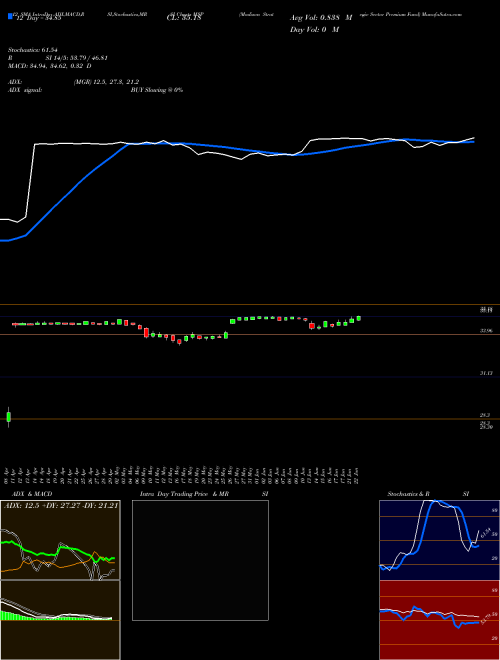This screenshot has height=660, width=500.
Task: Click the empty Intra Day Trading chart box
Action: coord(200,560)
